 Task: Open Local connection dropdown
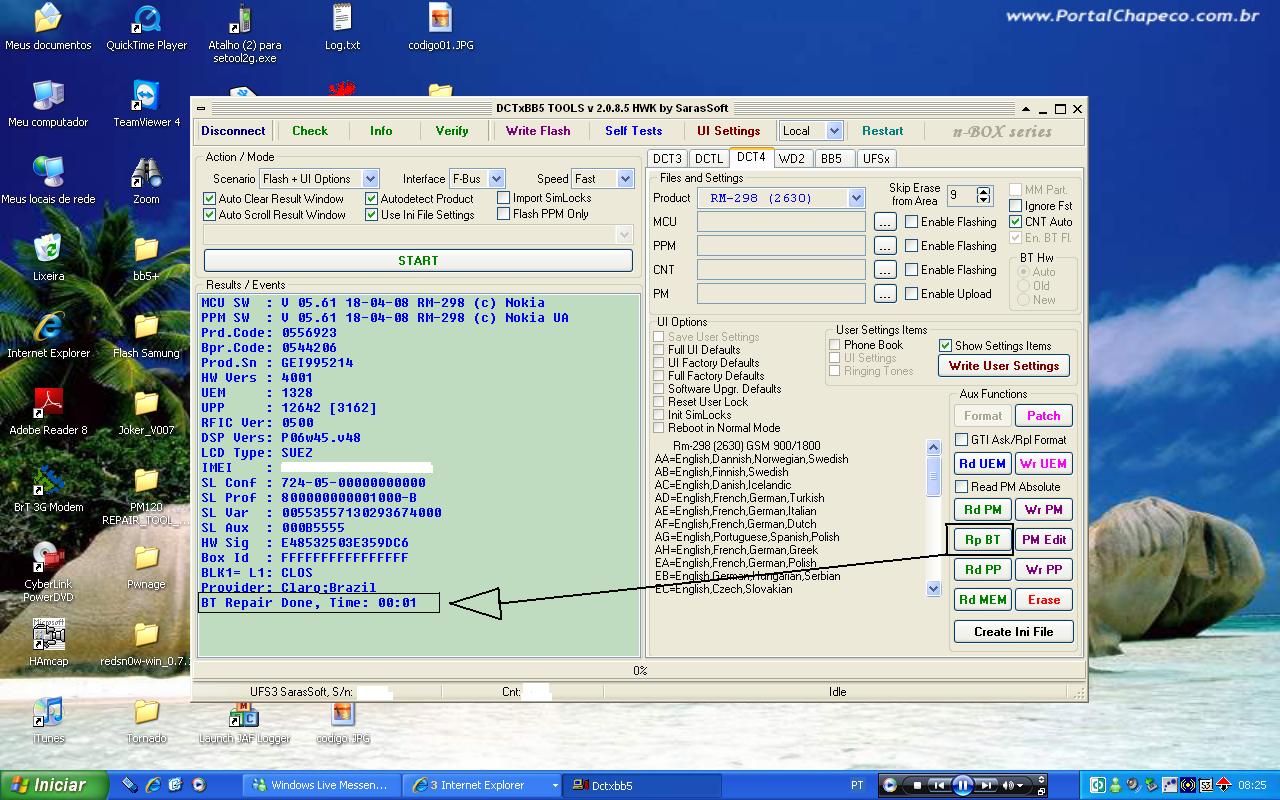(x=834, y=131)
